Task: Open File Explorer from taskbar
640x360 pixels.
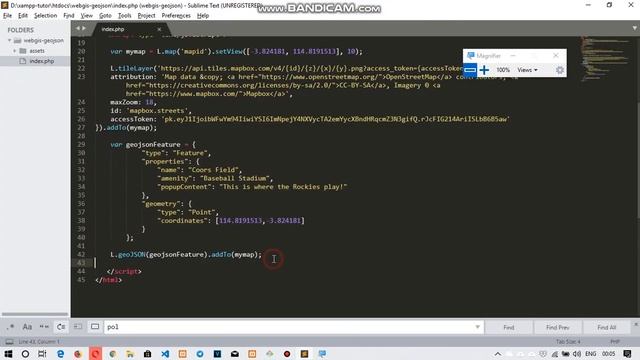Action: click(x=130, y=353)
